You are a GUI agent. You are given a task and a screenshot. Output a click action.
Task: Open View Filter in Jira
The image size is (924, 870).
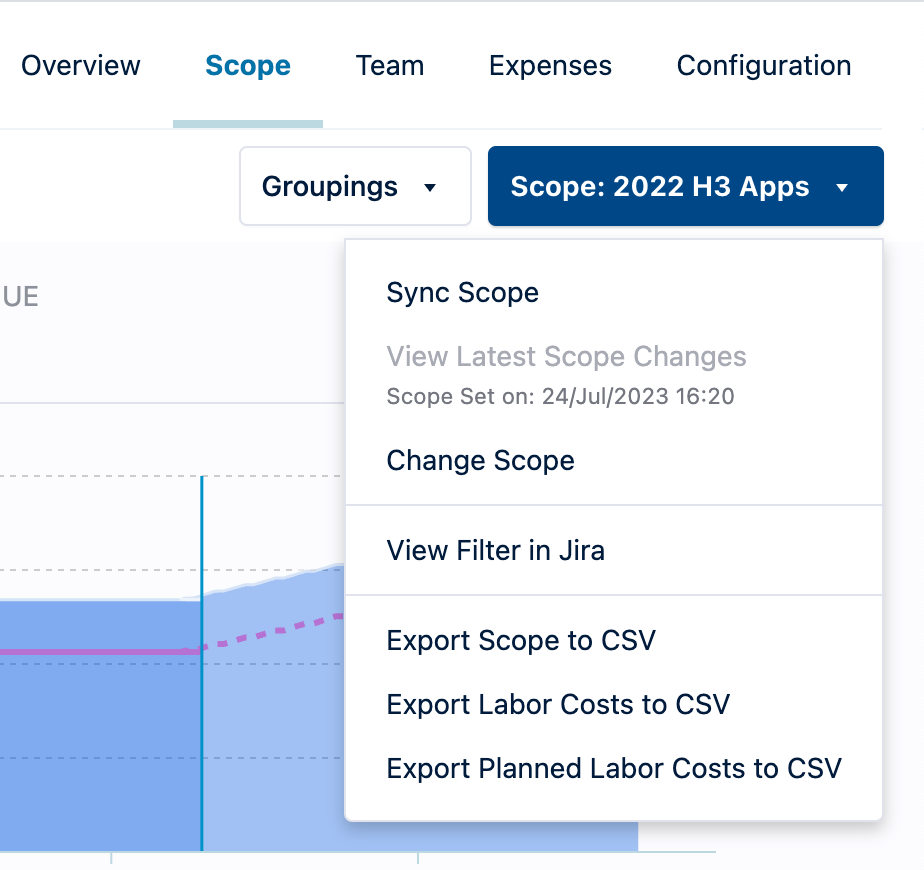[495, 550]
